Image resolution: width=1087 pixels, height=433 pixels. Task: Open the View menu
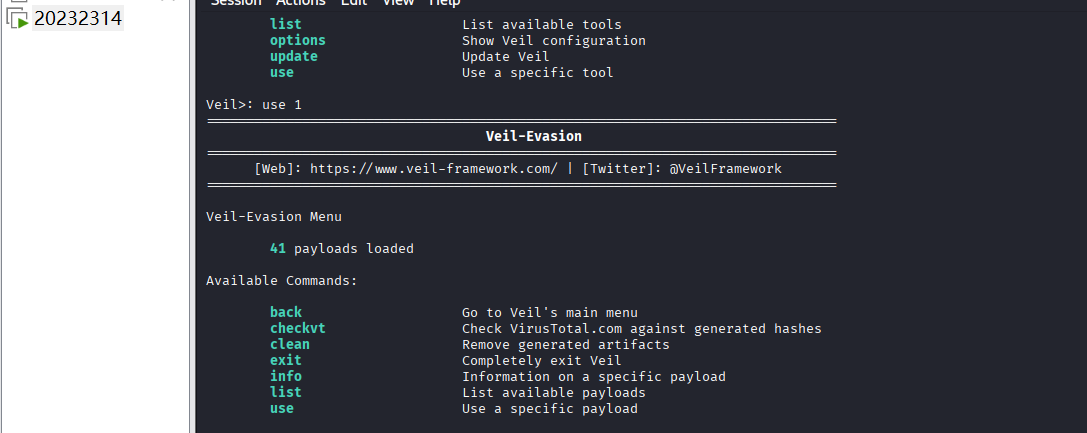click(398, 3)
